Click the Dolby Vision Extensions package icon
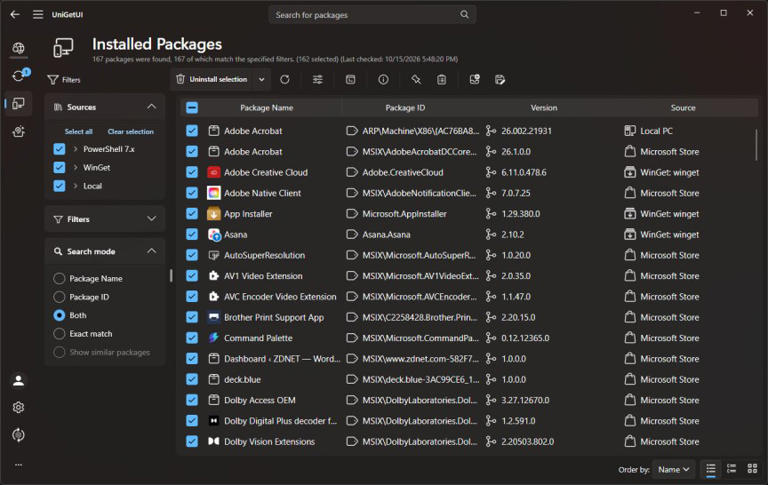This screenshot has width=768, height=485. click(x=214, y=441)
